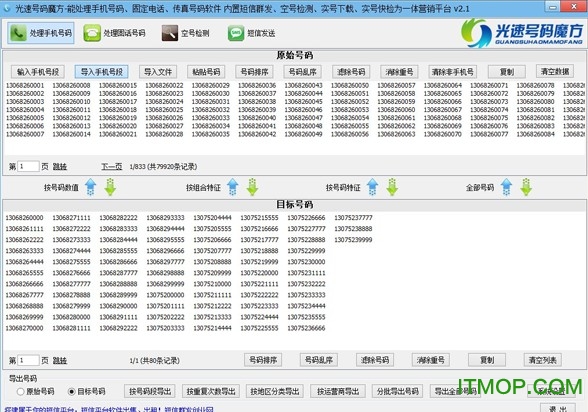Click the 分批导出号码 batch export button
588x412 pixels.
[398, 391]
